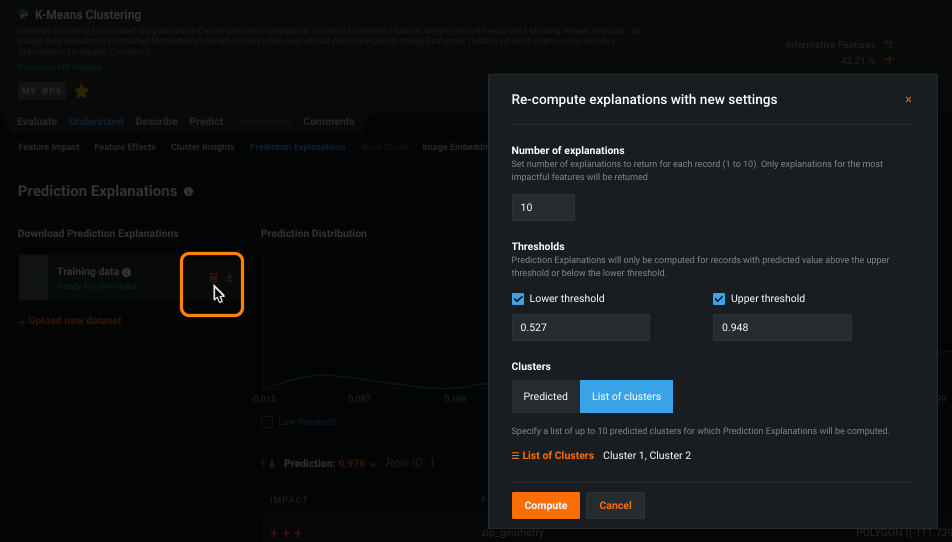Click the green checkmark on Training data row
This screenshot has width=952, height=542.
[33, 277]
